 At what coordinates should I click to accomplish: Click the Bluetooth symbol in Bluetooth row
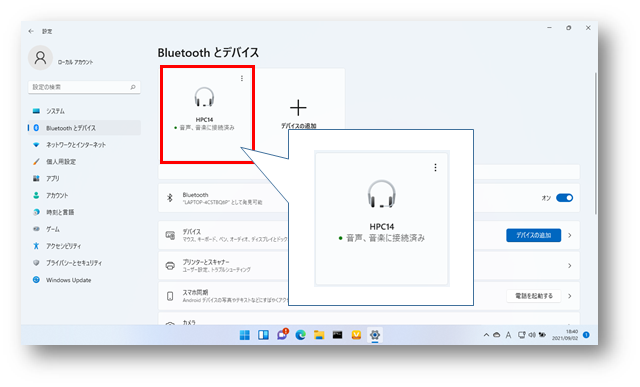[x=170, y=198]
